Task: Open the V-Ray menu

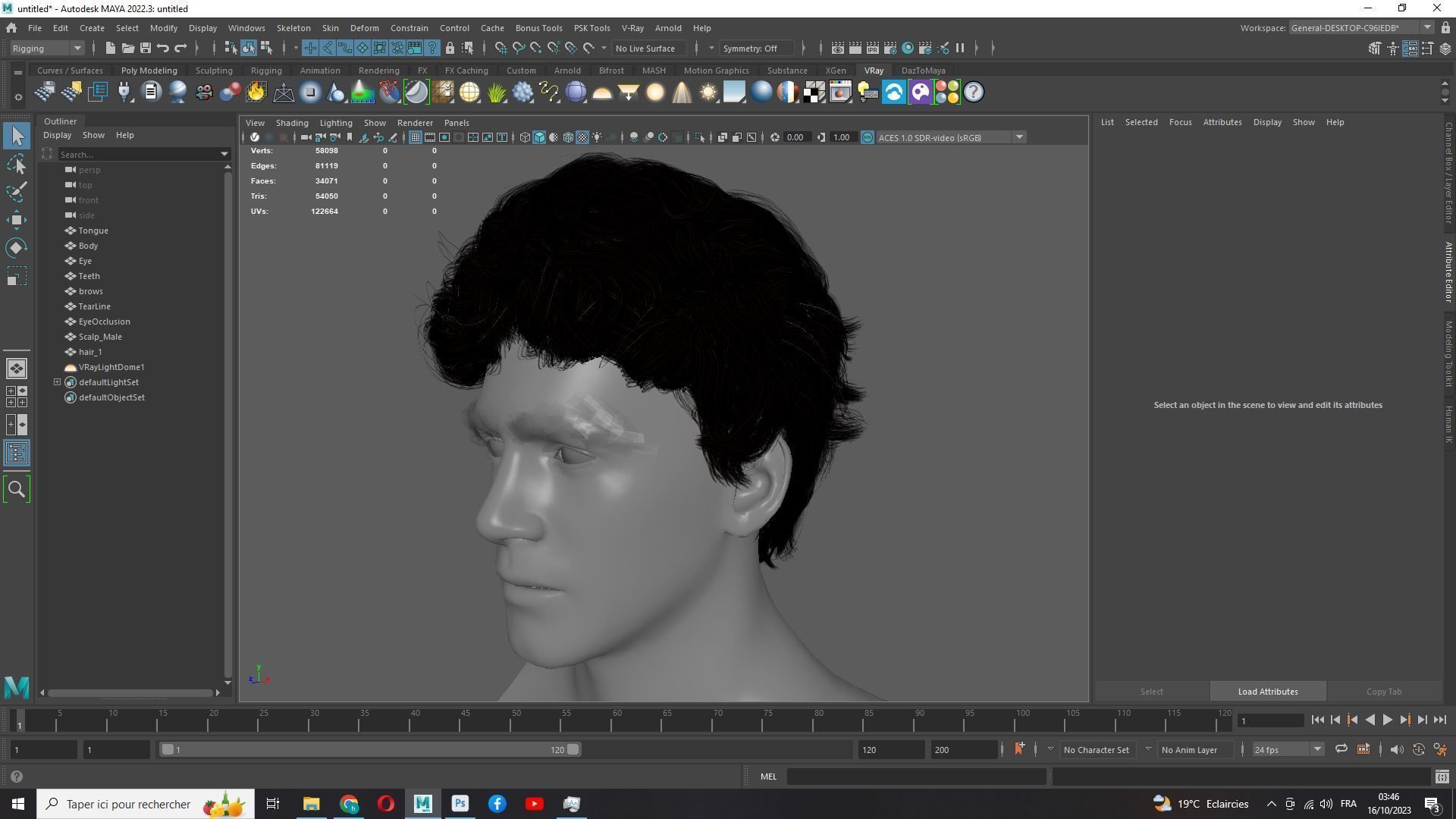Action: pos(632,28)
